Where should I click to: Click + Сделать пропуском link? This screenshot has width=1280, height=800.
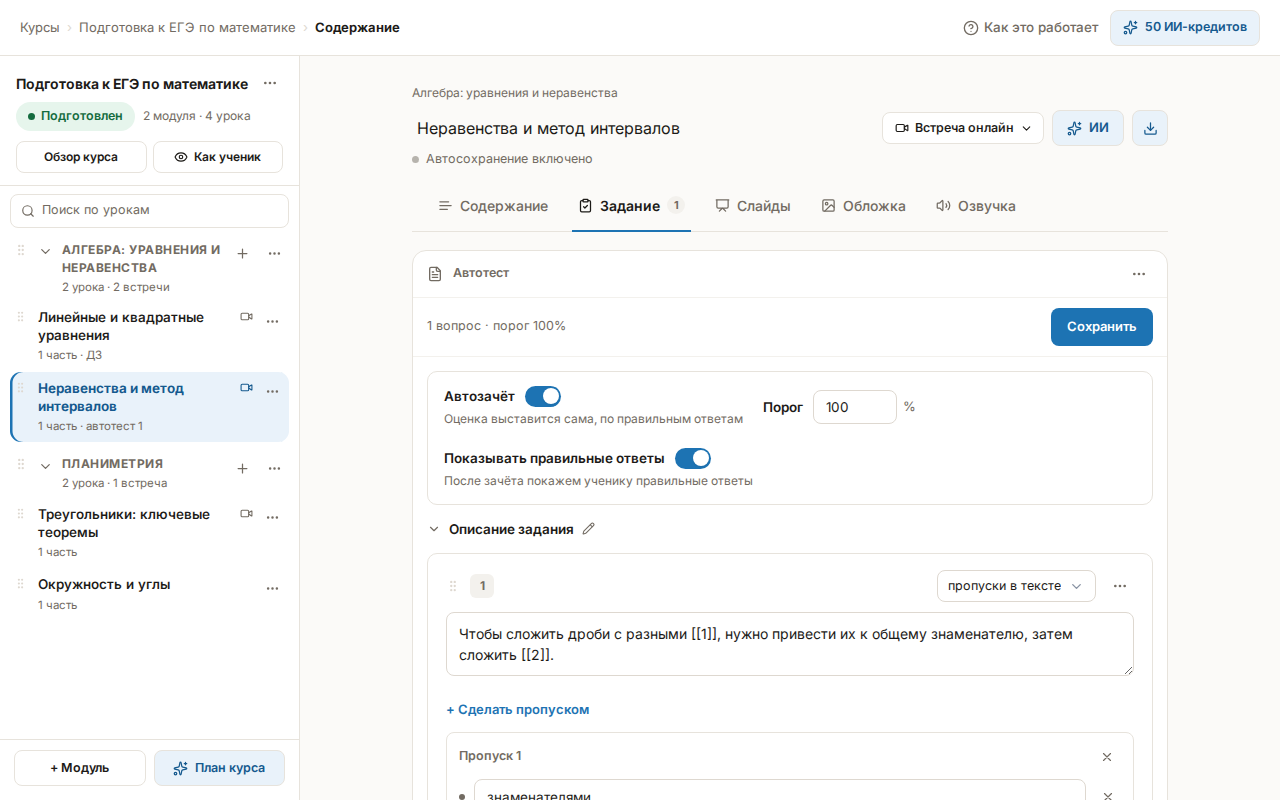pyautogui.click(x=518, y=710)
